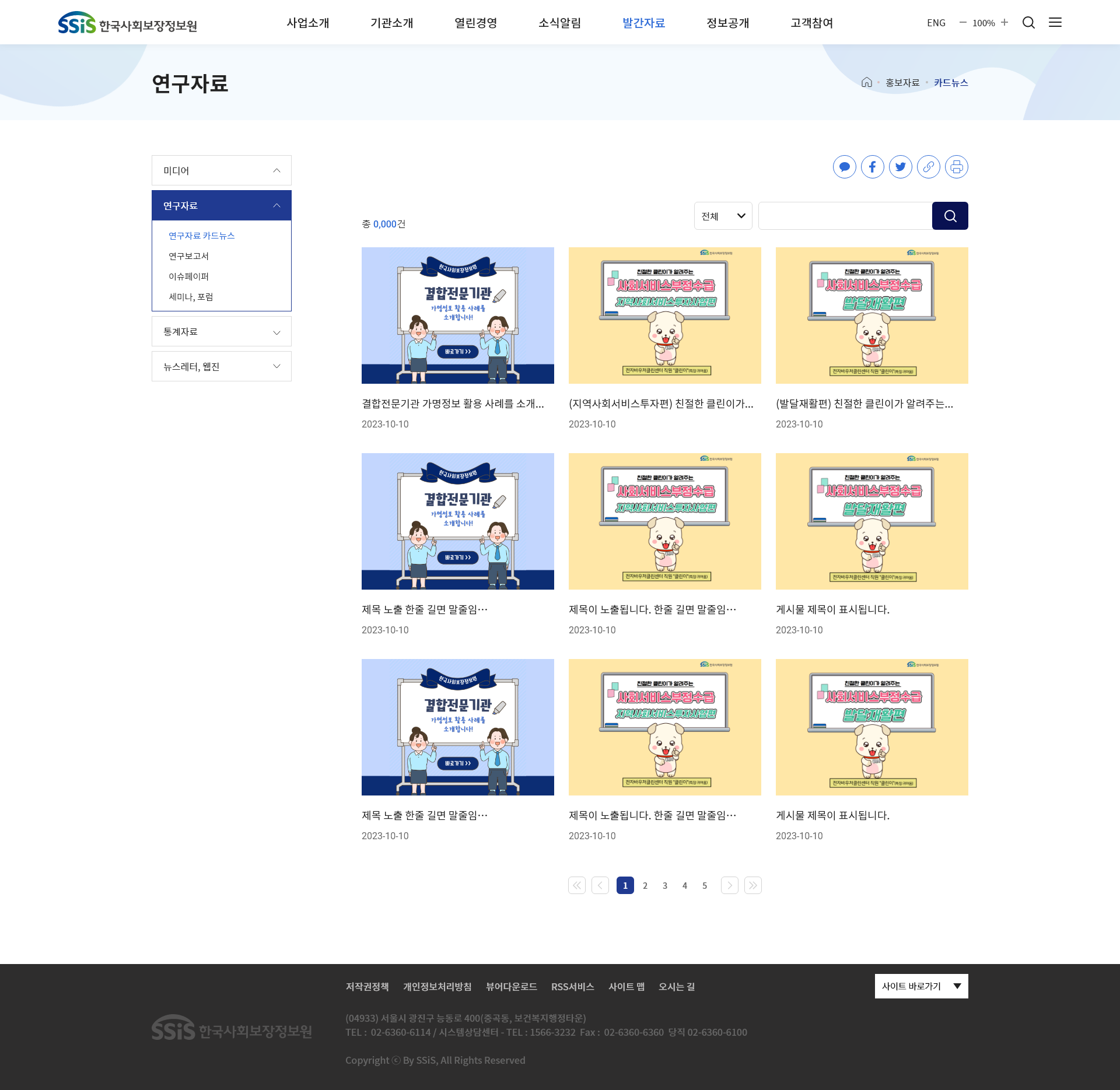This screenshot has width=1120, height=1090.
Task: Open the 전체 search category dropdown
Action: [723, 216]
